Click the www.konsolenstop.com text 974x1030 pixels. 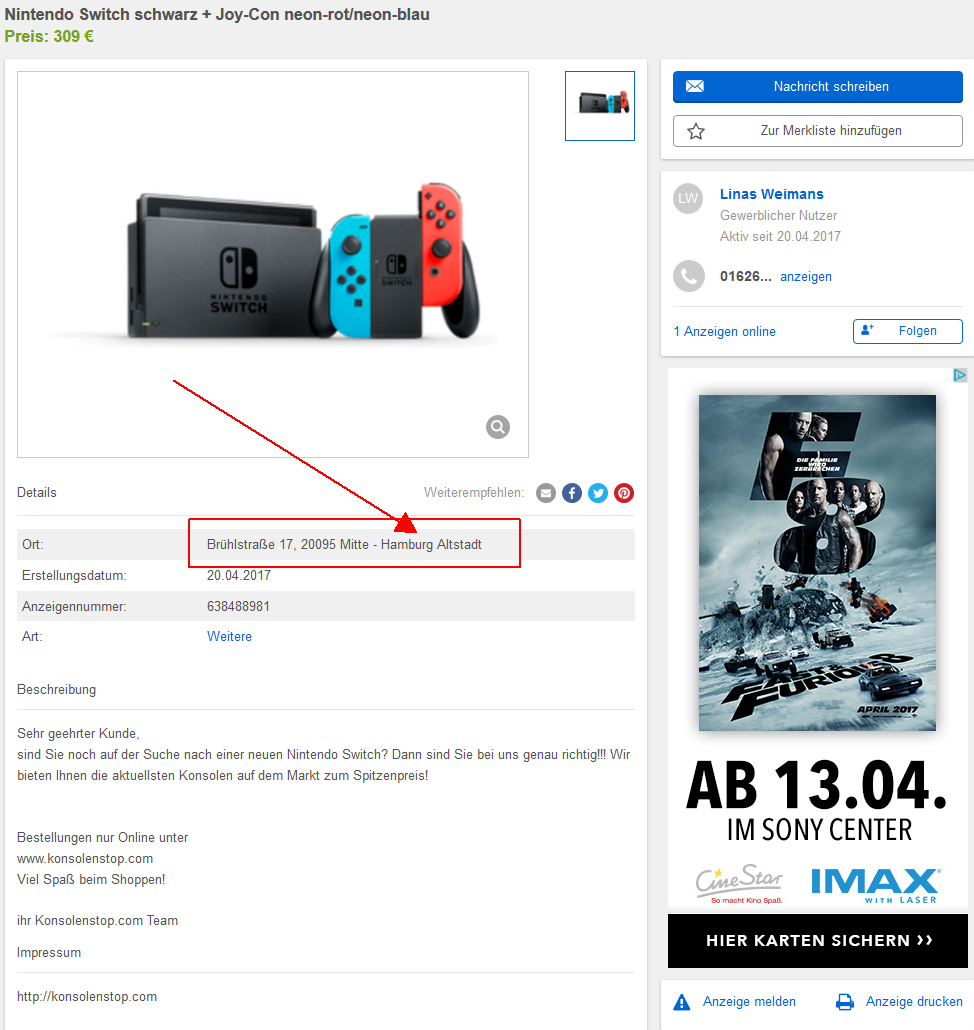tap(85, 859)
